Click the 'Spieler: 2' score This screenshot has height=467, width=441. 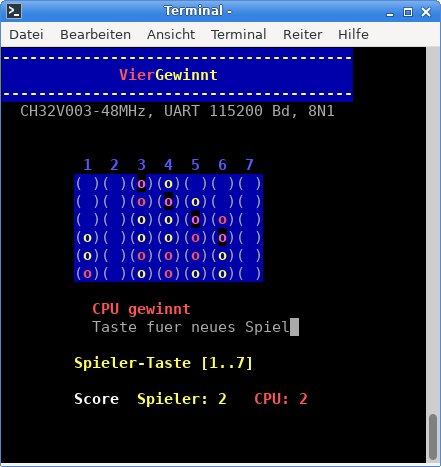point(182,399)
